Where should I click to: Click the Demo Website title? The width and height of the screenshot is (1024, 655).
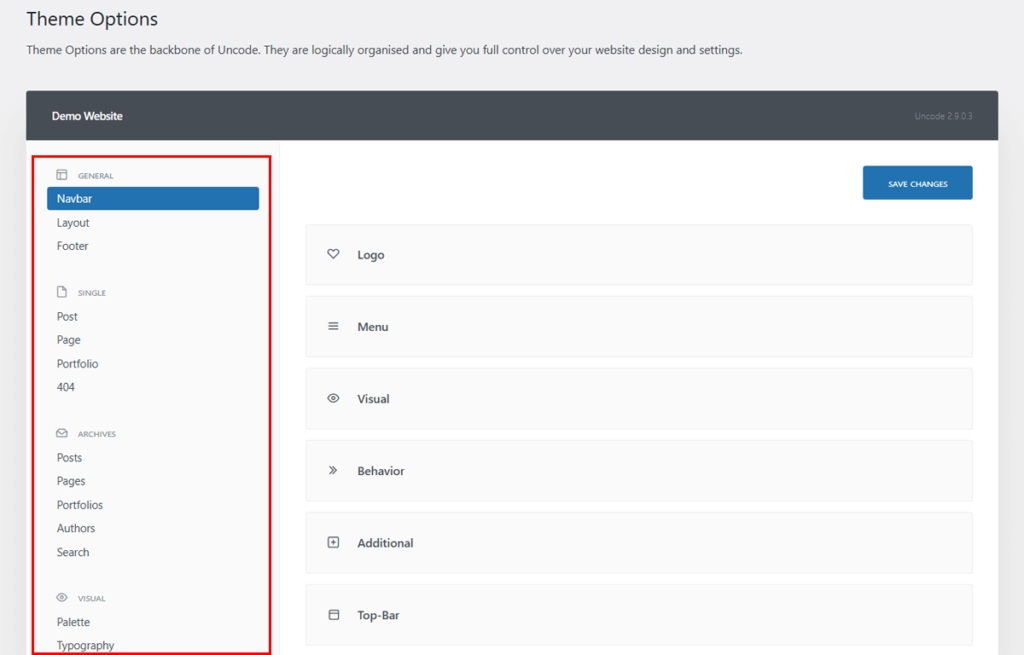pyautogui.click(x=86, y=115)
